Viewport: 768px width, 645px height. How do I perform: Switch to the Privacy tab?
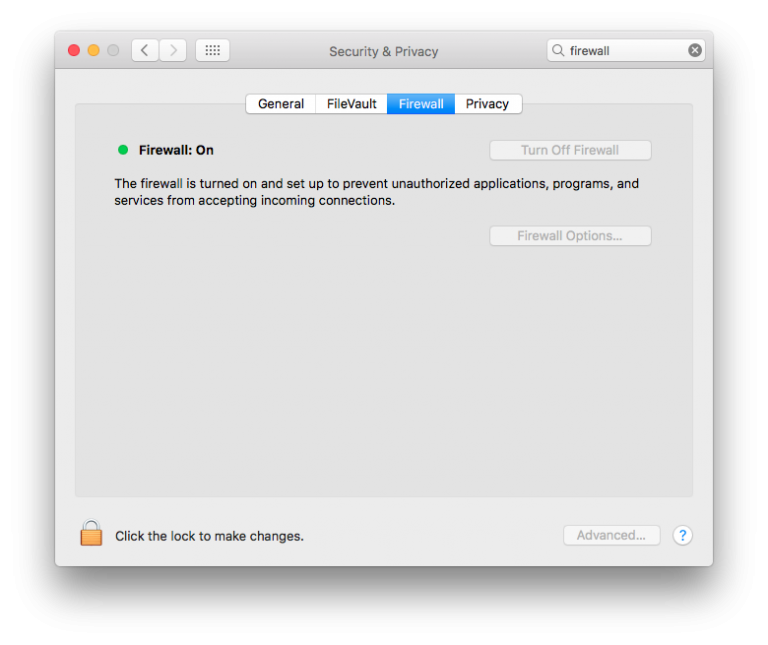[487, 104]
